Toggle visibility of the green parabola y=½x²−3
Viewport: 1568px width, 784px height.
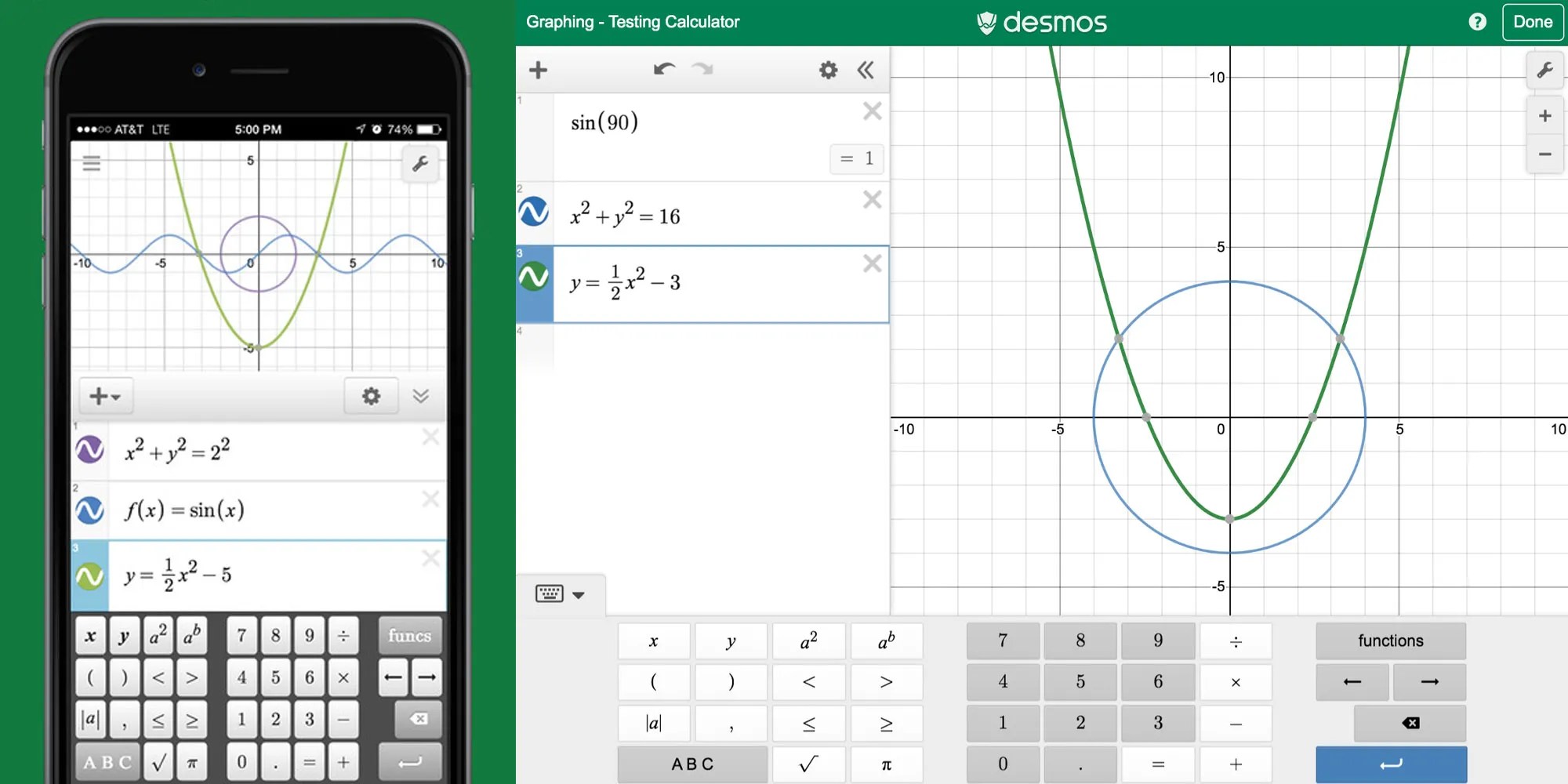tap(534, 276)
